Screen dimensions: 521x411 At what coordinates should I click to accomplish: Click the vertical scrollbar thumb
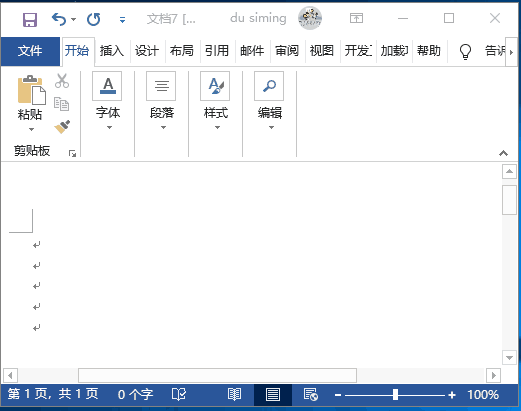(x=509, y=200)
